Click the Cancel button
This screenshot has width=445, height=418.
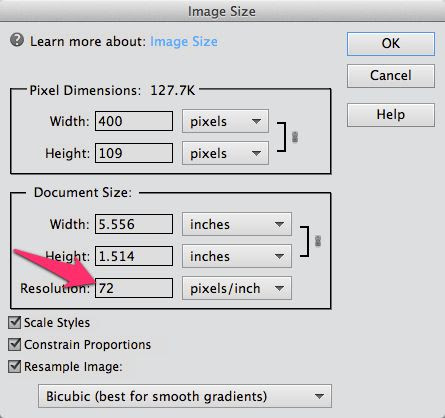pos(391,76)
